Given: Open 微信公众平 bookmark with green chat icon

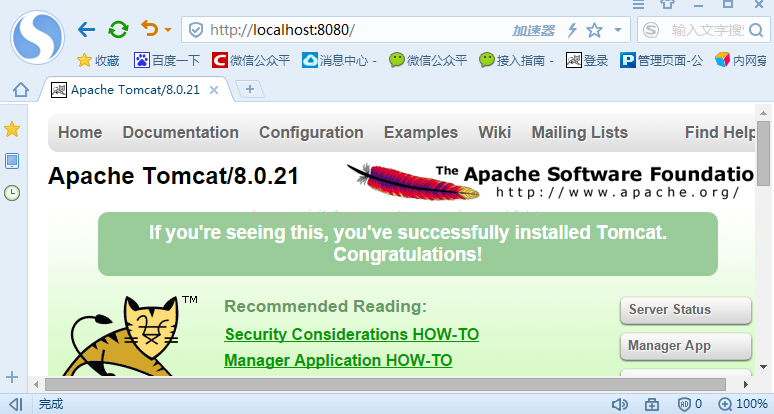Looking at the screenshot, I should tap(427, 60).
